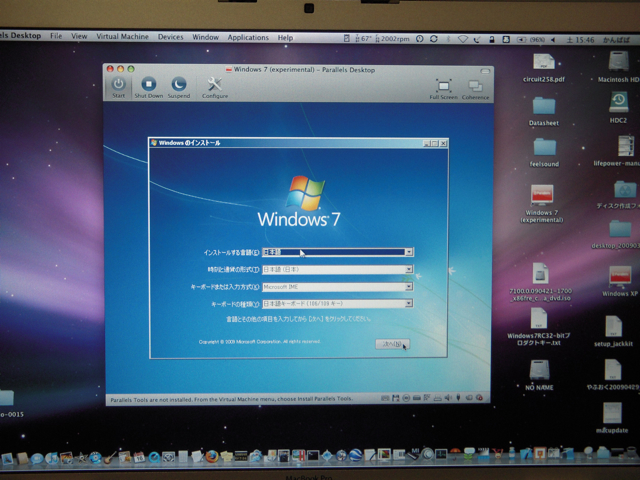Viewport: 640px width, 480px height.
Task: Click the lock icon in menu bar
Action: click(x=492, y=40)
